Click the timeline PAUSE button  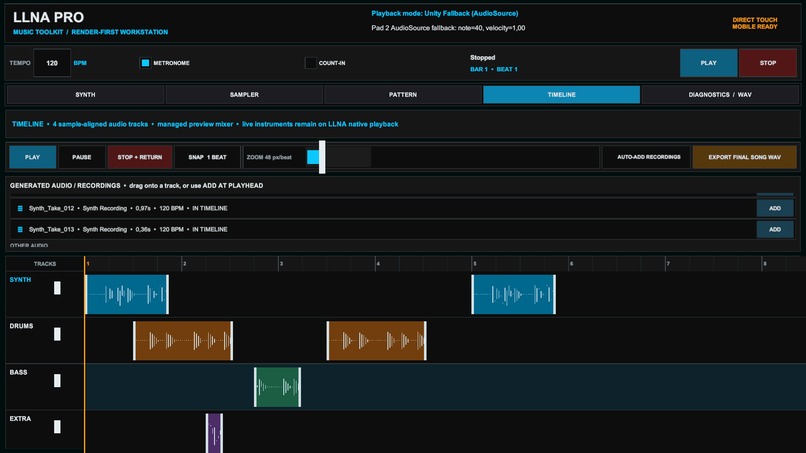82,157
